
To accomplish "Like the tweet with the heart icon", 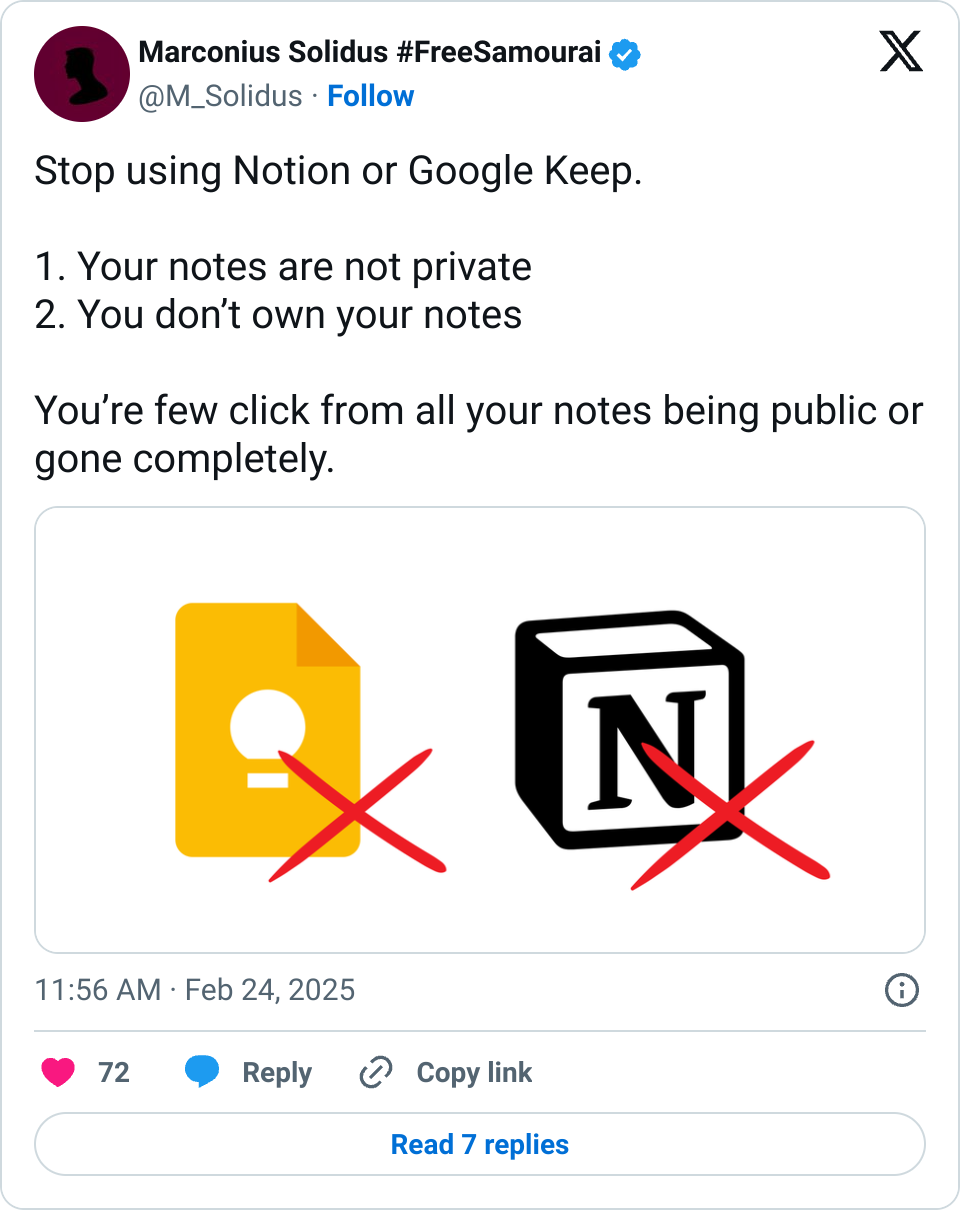I will [x=58, y=1073].
